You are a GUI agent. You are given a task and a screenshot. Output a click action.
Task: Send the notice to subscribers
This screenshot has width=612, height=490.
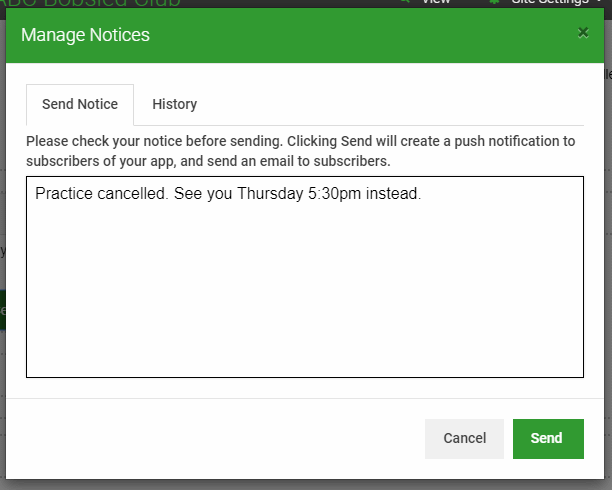click(x=548, y=438)
